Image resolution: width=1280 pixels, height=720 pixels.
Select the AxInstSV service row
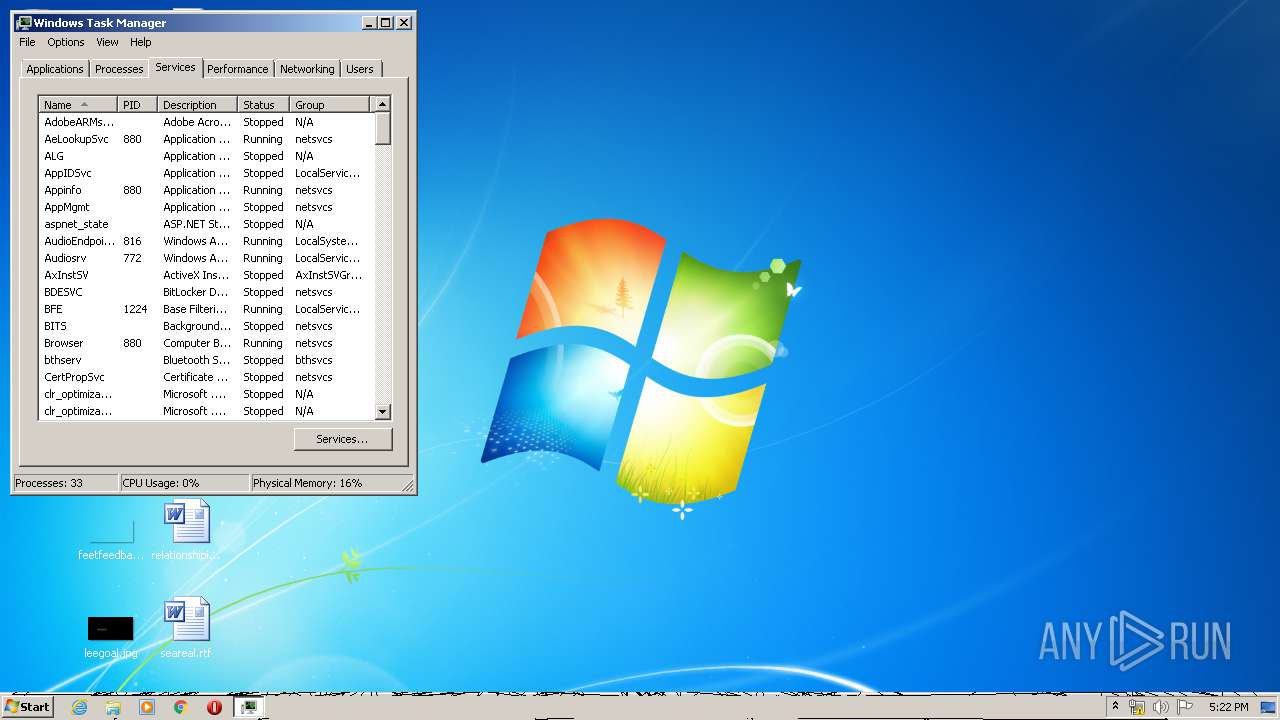206,275
